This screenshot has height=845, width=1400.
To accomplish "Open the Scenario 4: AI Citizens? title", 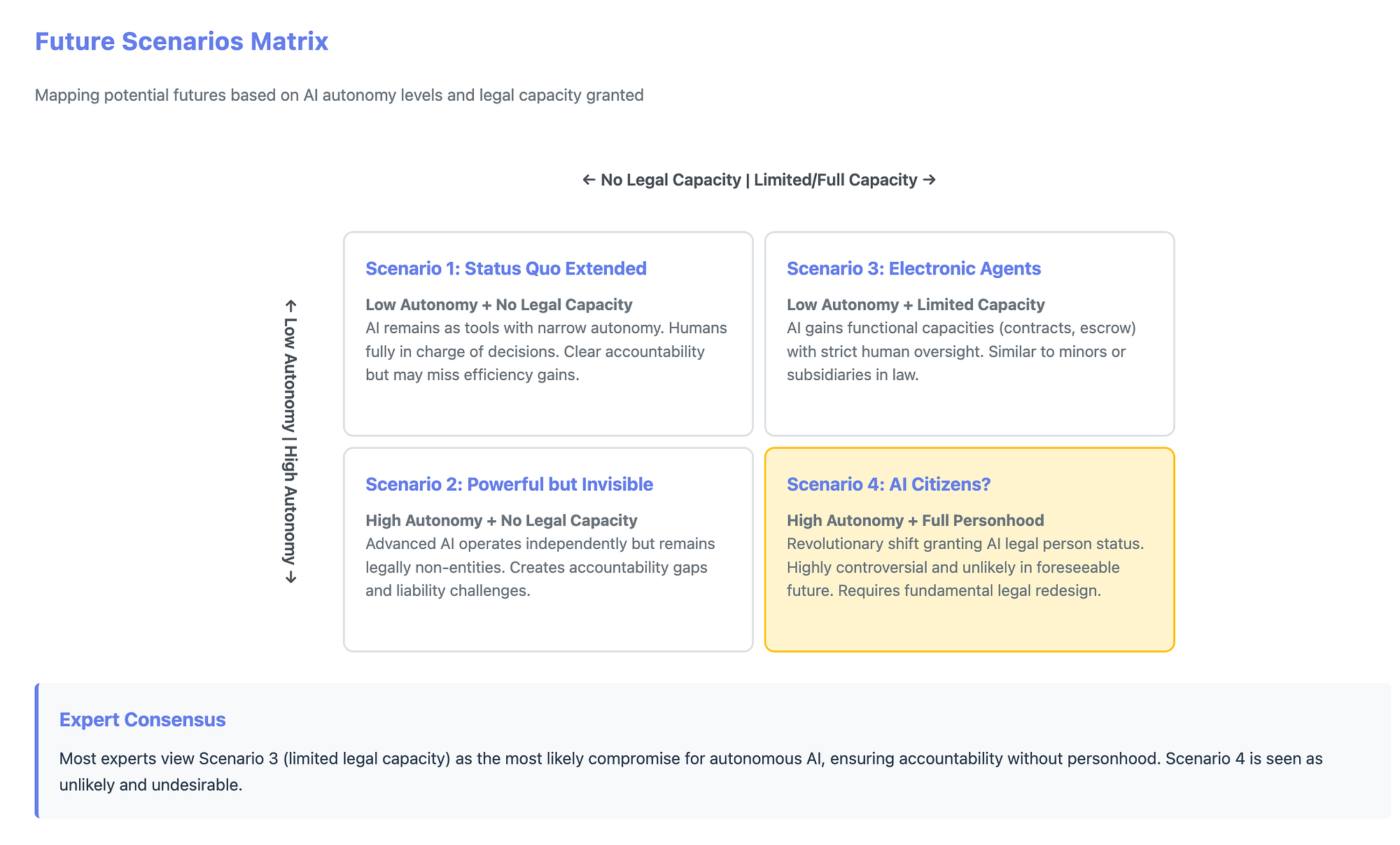I will [x=888, y=484].
